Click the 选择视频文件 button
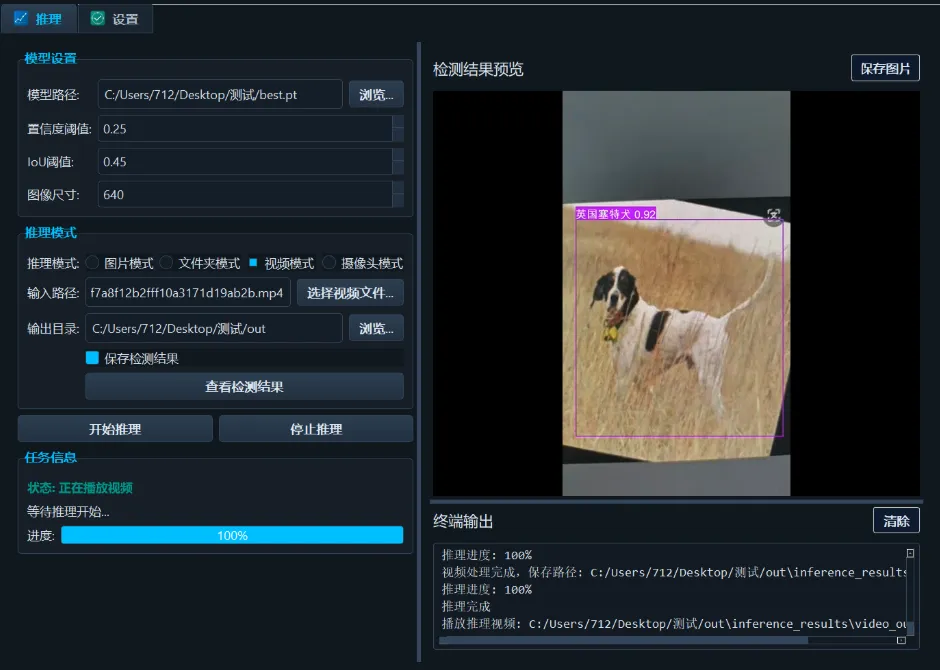This screenshot has width=940, height=670. pyautogui.click(x=350, y=293)
